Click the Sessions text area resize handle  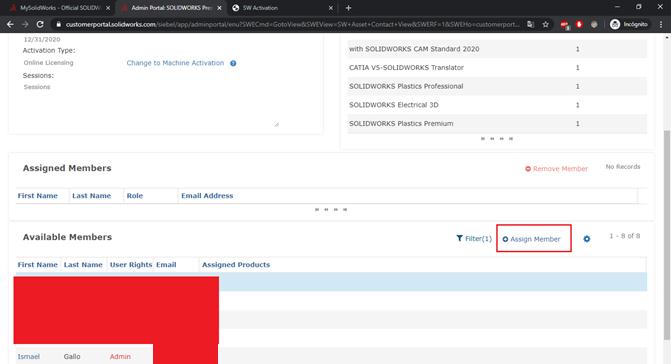(x=276, y=124)
